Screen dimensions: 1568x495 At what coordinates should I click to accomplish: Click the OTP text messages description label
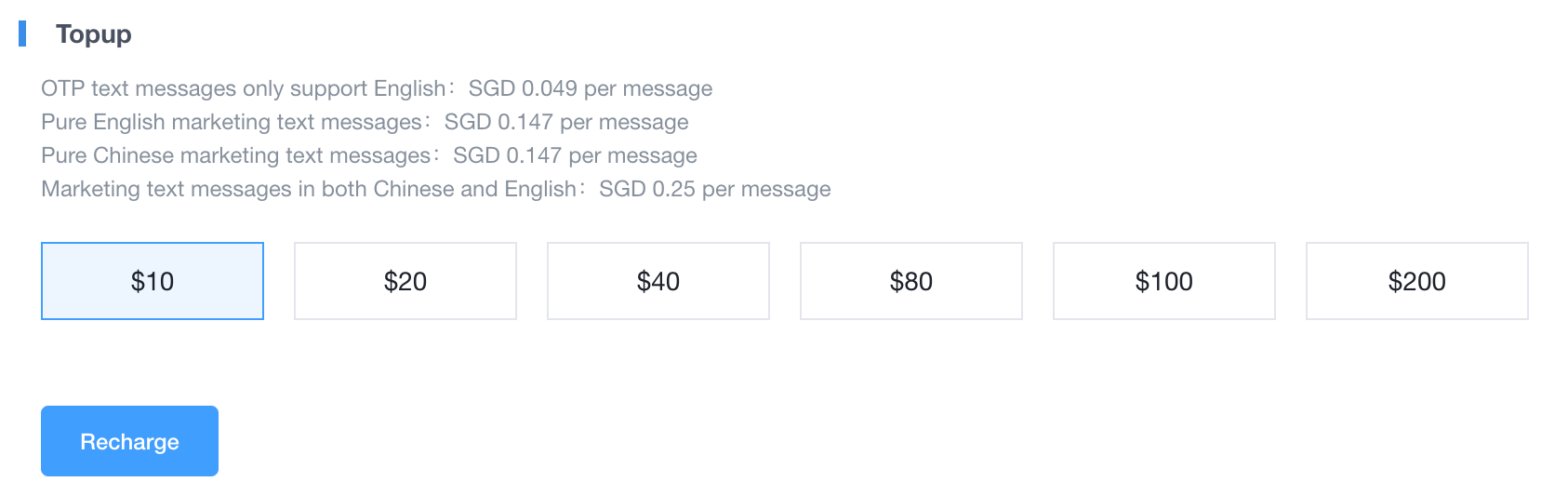click(244, 88)
